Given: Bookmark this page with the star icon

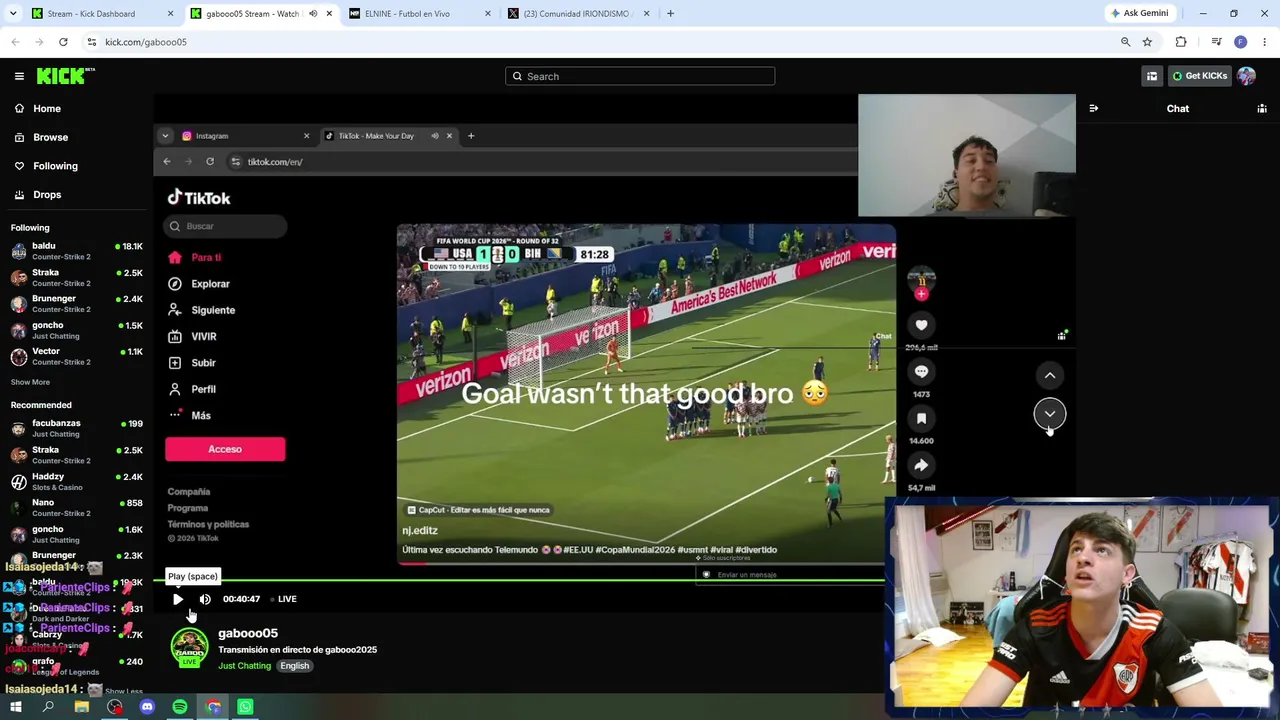Looking at the screenshot, I should pyautogui.click(x=1147, y=42).
